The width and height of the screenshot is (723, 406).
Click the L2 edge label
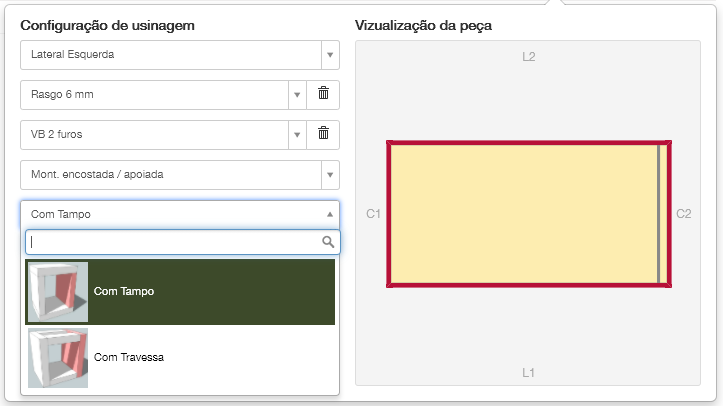[x=529, y=57]
